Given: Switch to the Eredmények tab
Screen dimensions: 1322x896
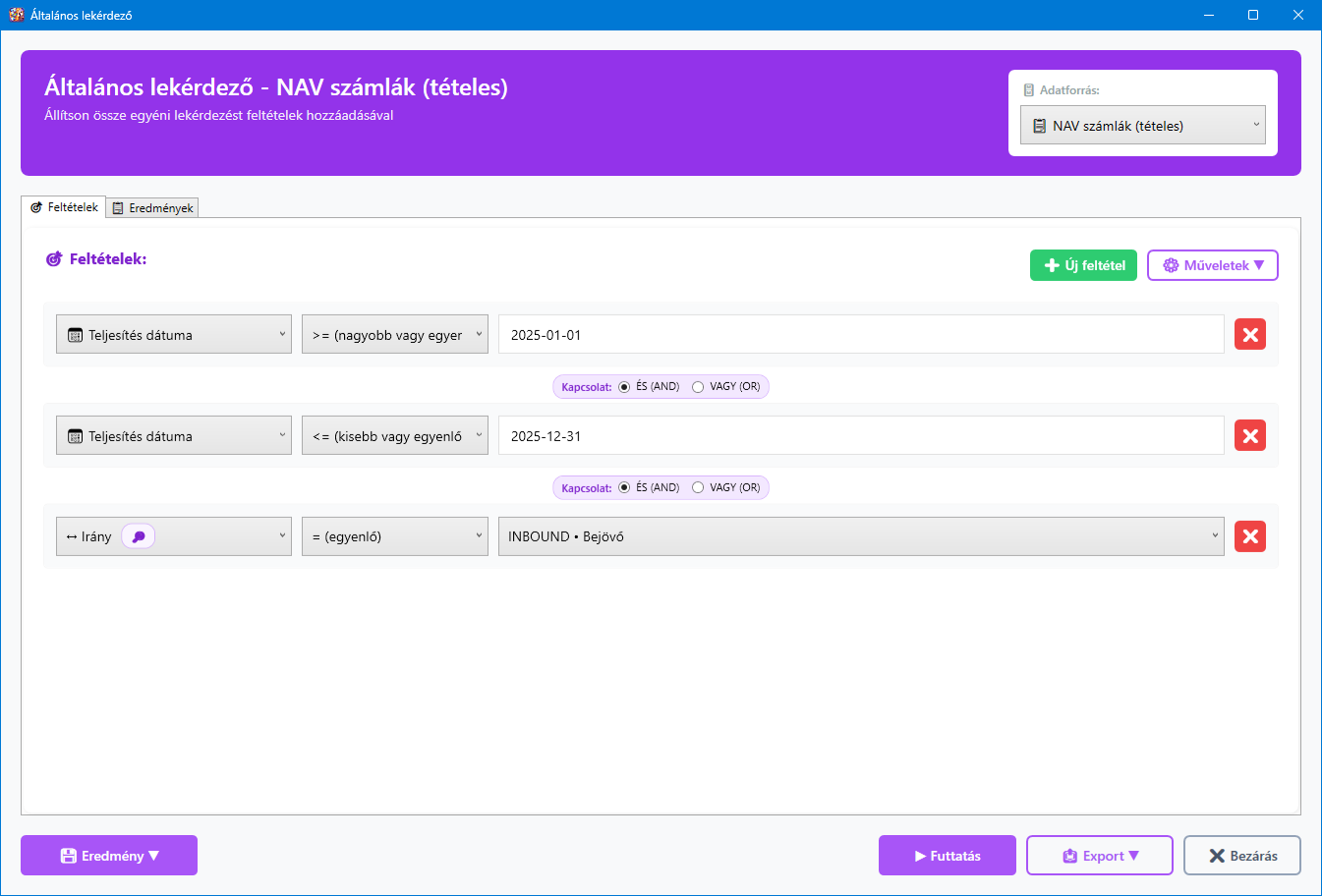Looking at the screenshot, I should [x=152, y=208].
